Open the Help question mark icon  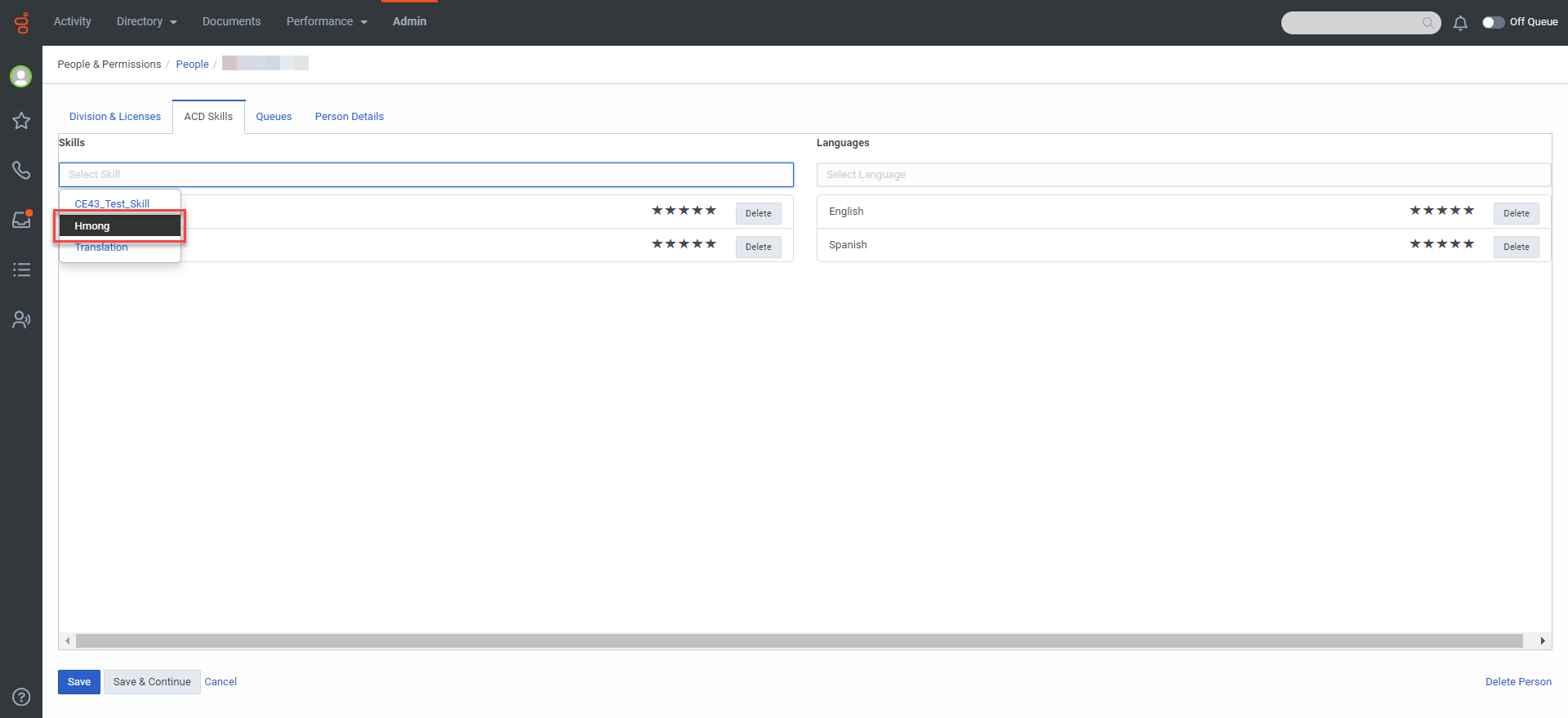pos(21,697)
